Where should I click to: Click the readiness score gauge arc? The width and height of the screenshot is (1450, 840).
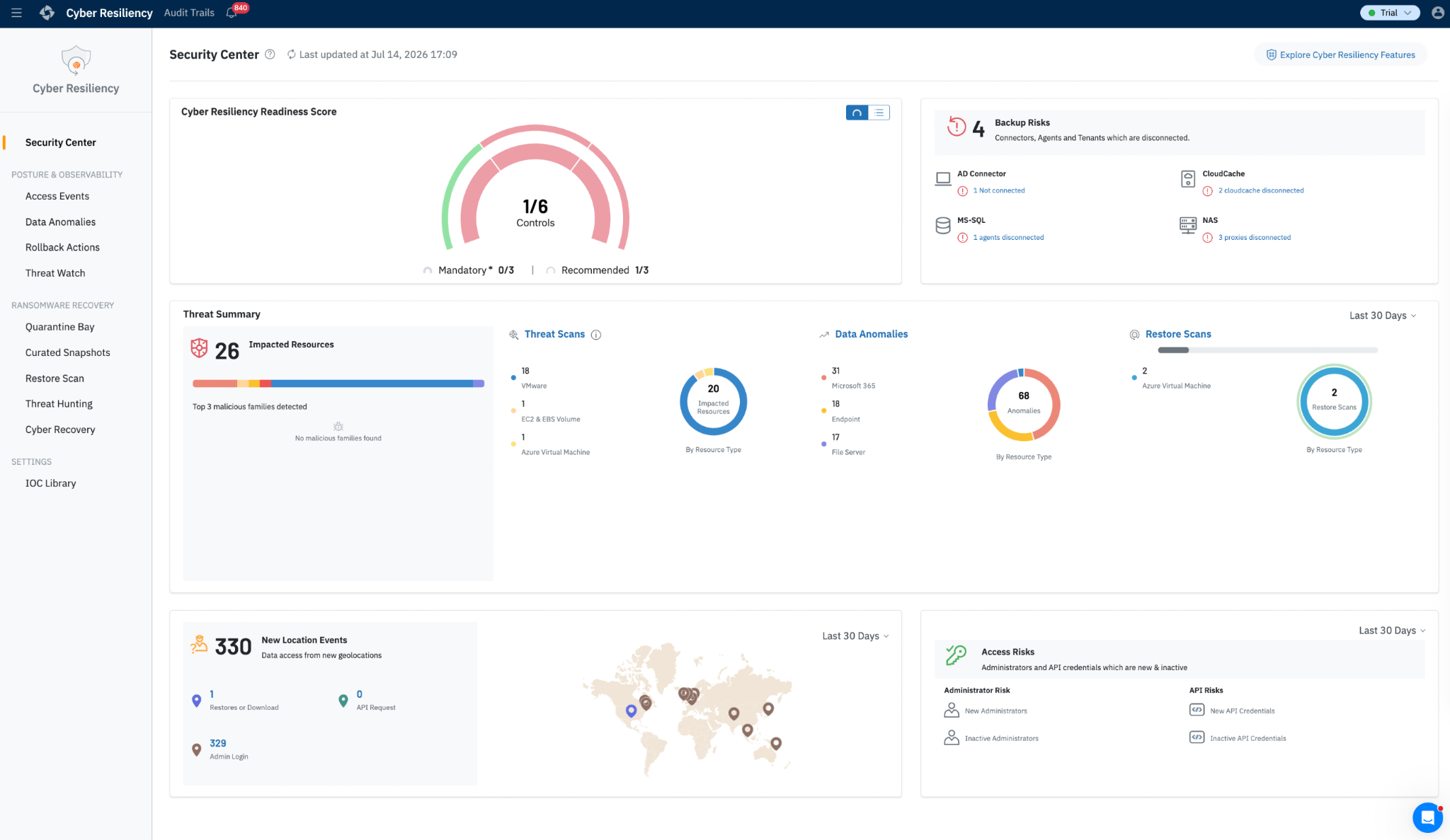pos(535,188)
